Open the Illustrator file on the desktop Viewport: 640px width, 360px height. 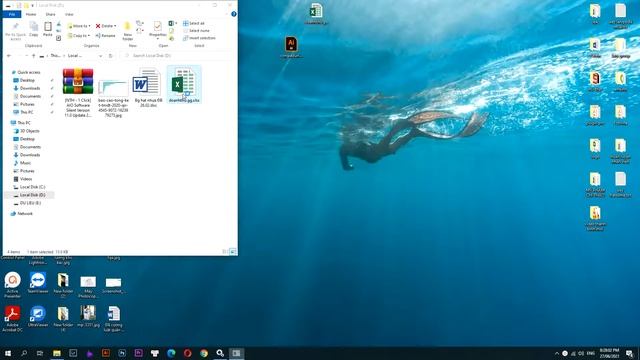[x=291, y=47]
